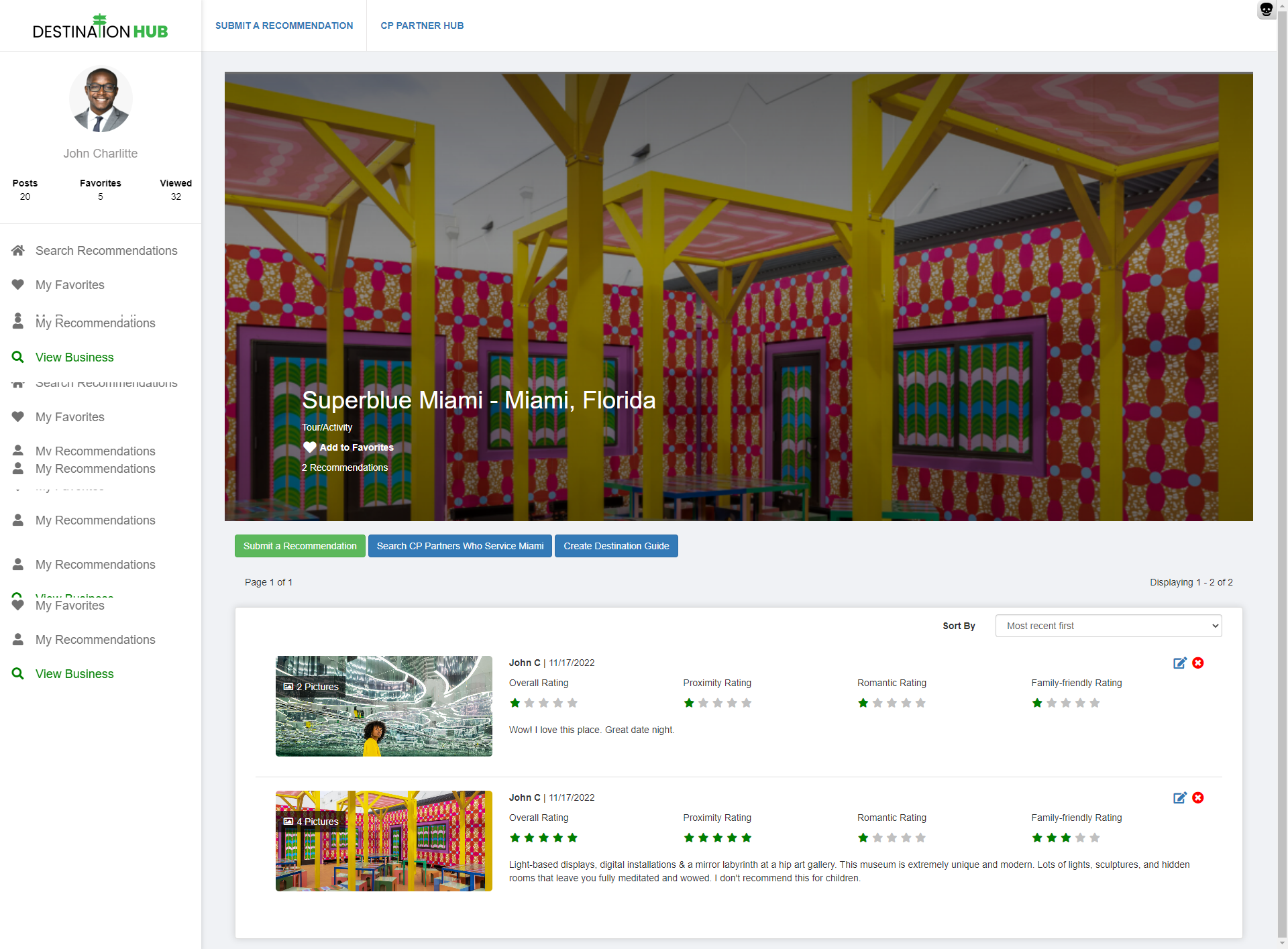This screenshot has width=1288, height=949.
Task: Open the CP Partner Hub menu item
Action: [x=422, y=25]
